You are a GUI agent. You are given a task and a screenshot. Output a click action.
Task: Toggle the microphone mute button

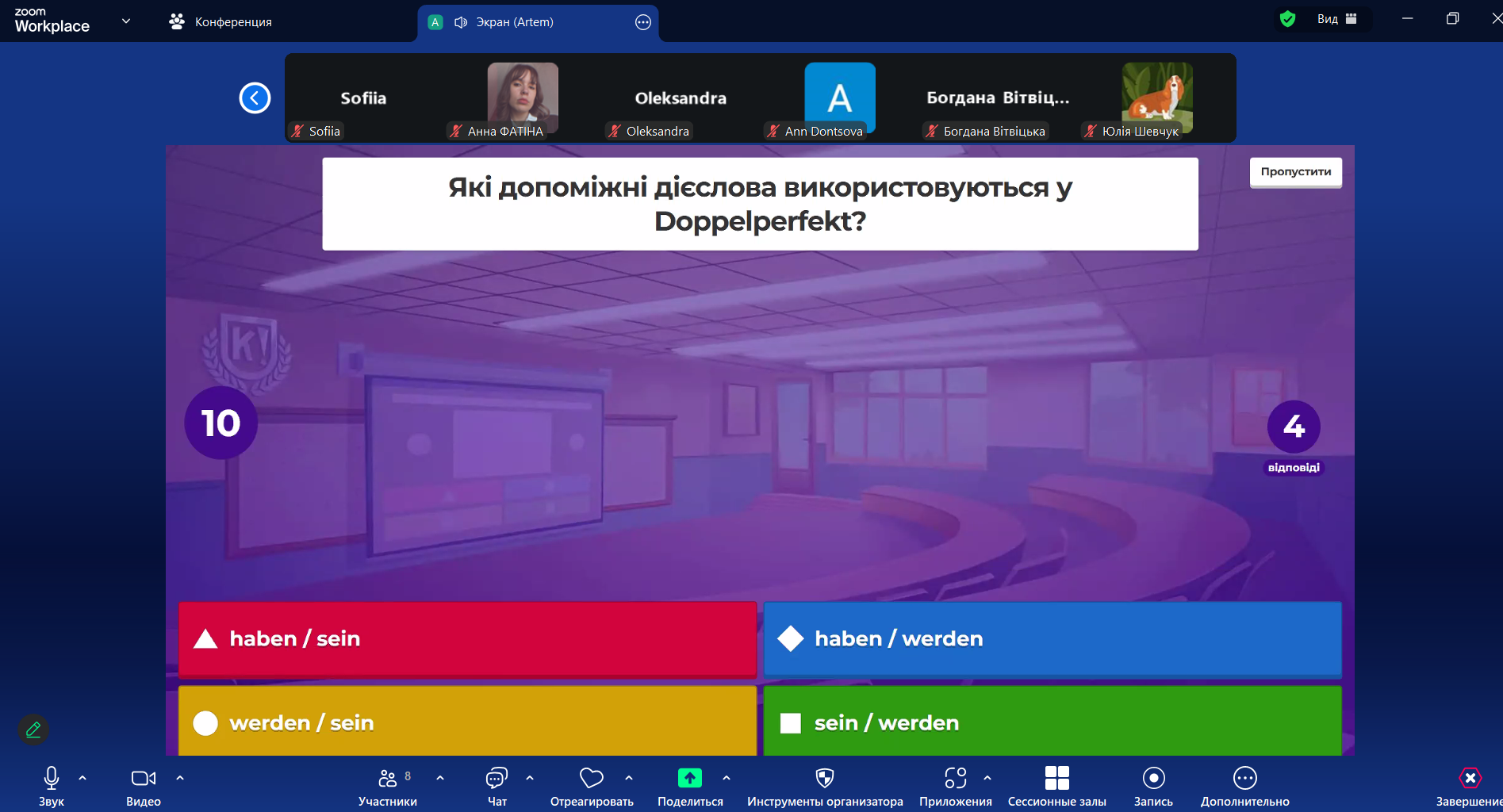52,779
